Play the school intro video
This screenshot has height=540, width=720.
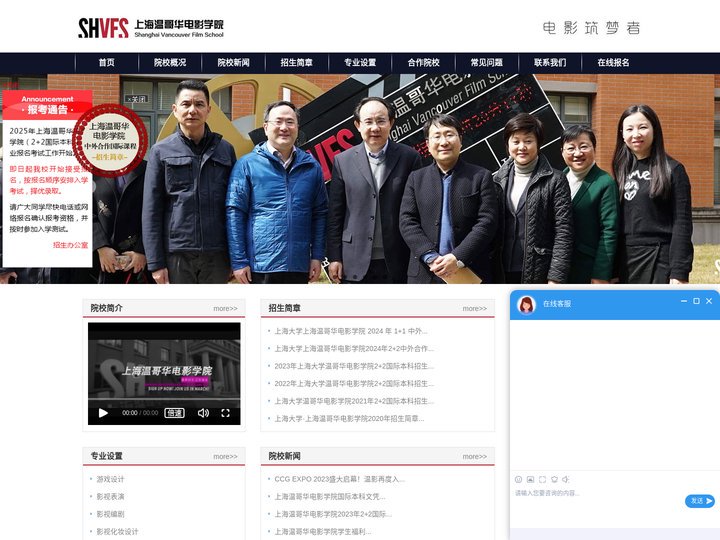103,413
